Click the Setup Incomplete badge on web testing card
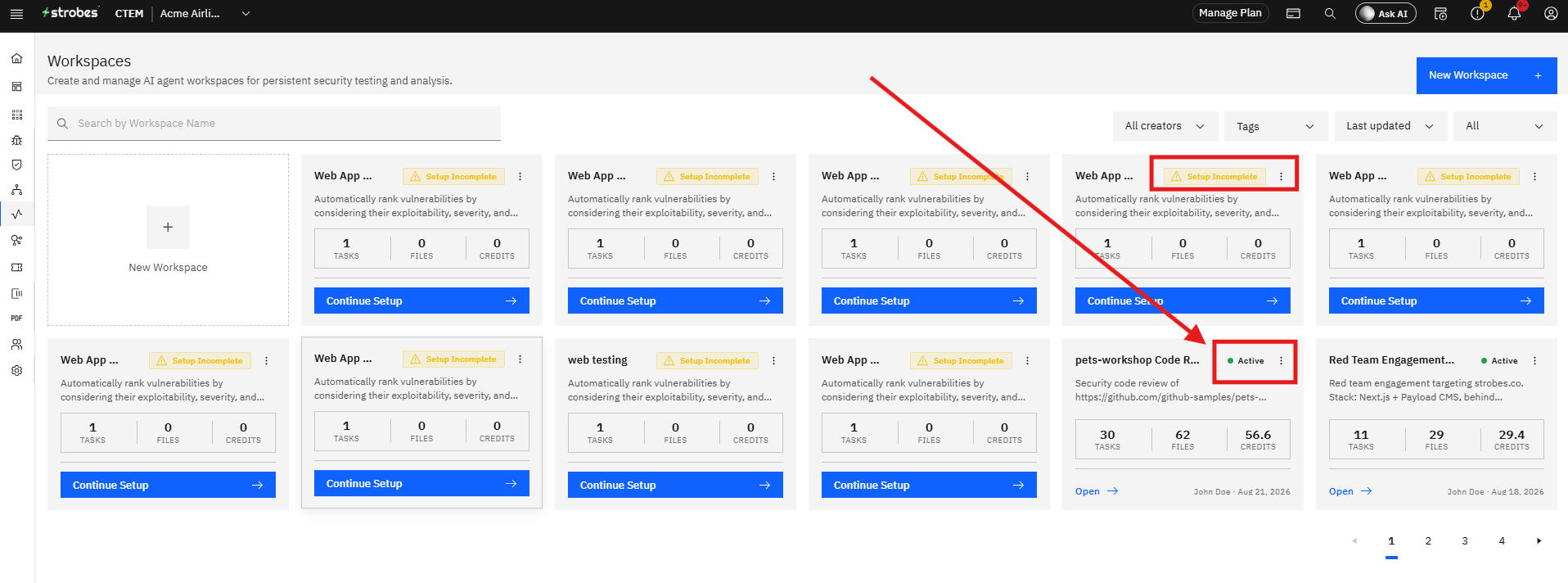The height and width of the screenshot is (583, 1568). (x=708, y=360)
